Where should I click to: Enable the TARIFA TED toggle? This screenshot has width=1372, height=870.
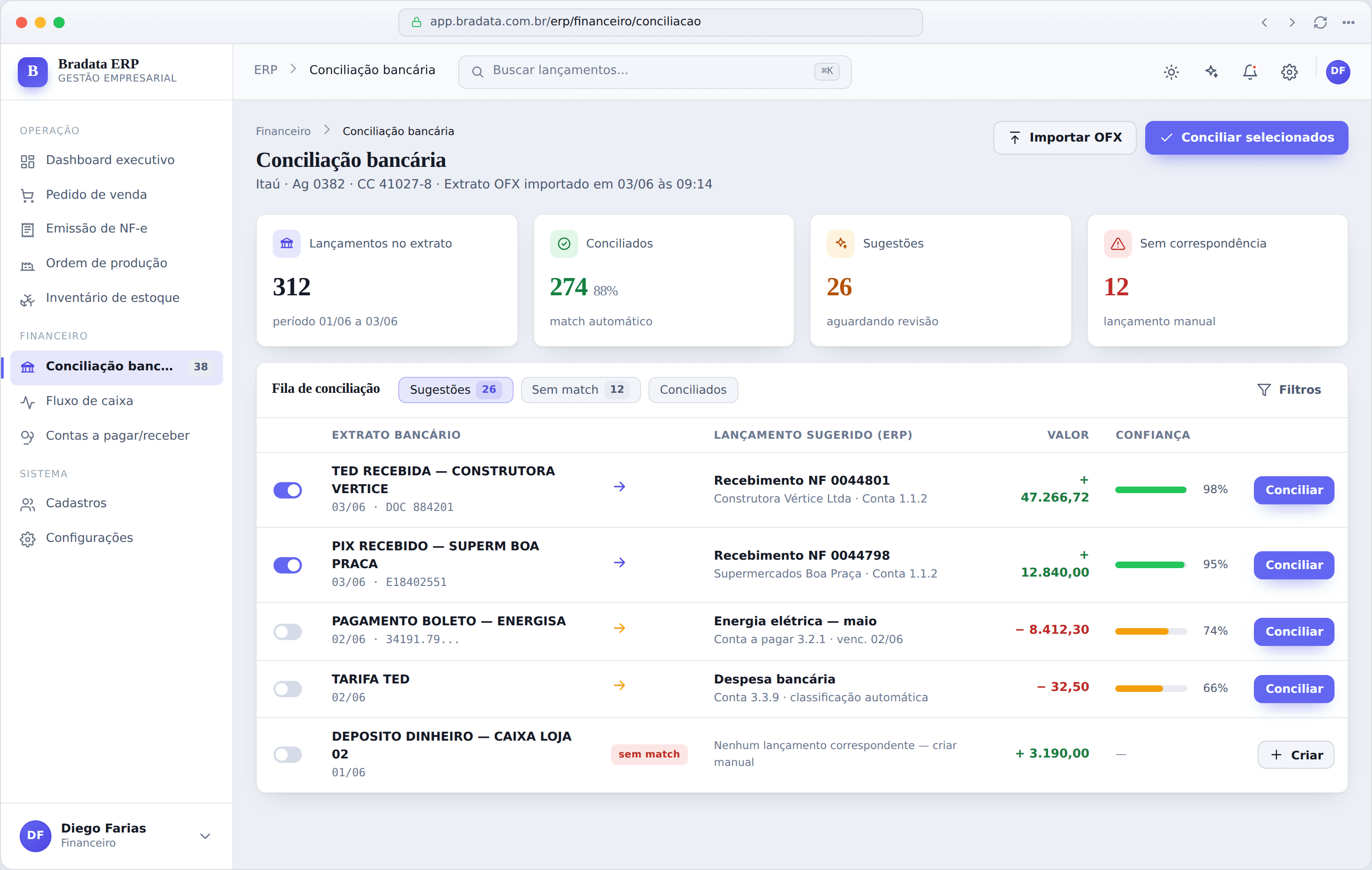tap(288, 689)
